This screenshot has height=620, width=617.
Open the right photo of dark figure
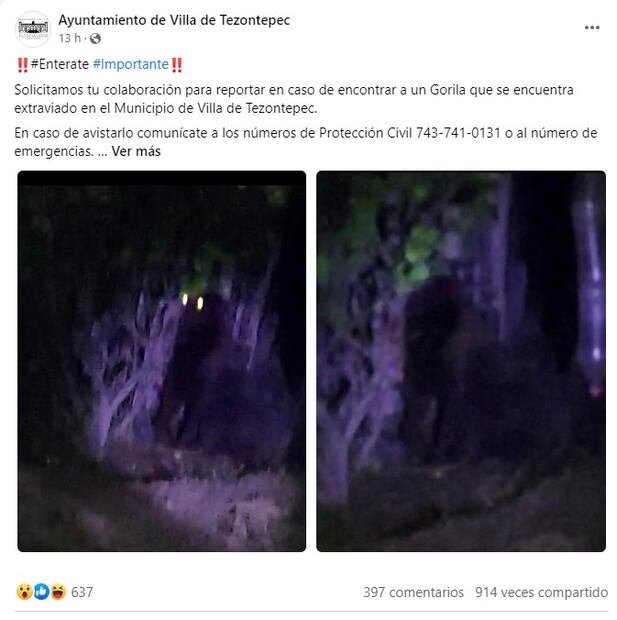(x=461, y=361)
